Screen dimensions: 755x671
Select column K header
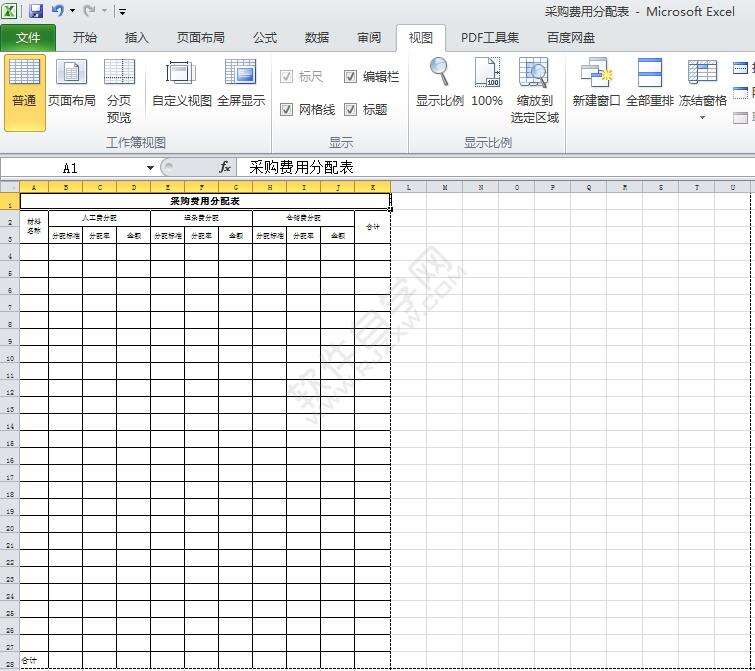373,187
